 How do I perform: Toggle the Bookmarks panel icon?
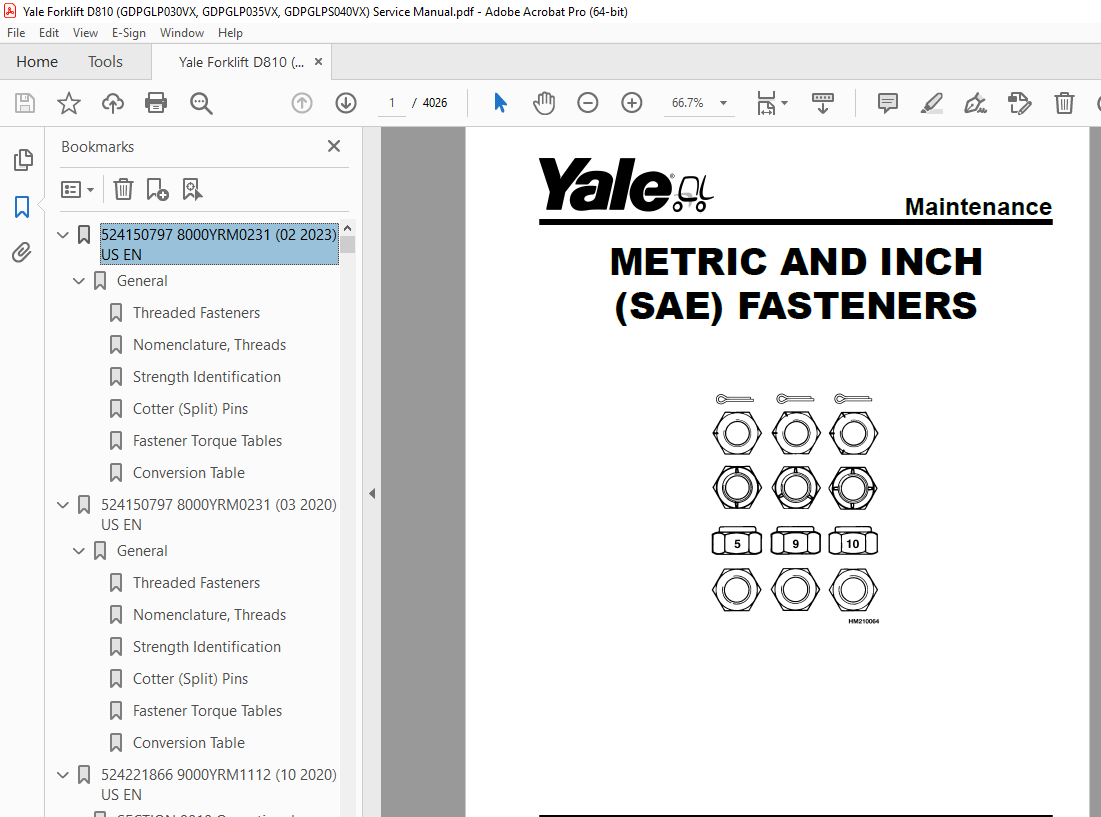(x=22, y=207)
